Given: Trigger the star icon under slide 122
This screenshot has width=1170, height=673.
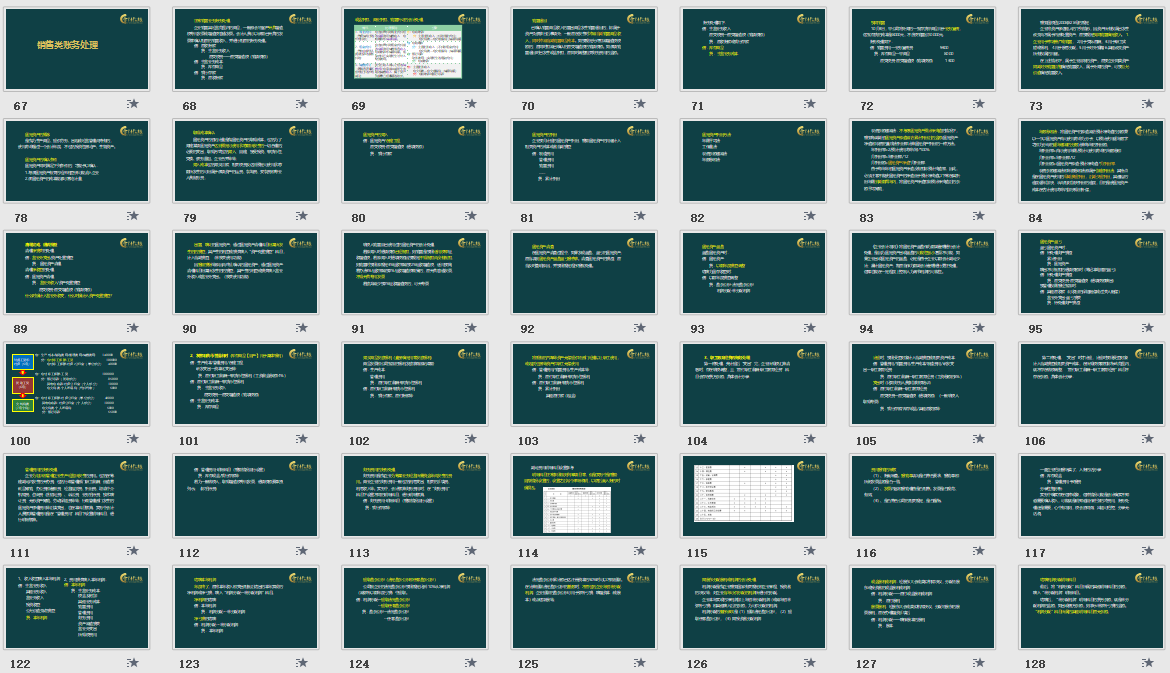Looking at the screenshot, I should click(x=132, y=663).
